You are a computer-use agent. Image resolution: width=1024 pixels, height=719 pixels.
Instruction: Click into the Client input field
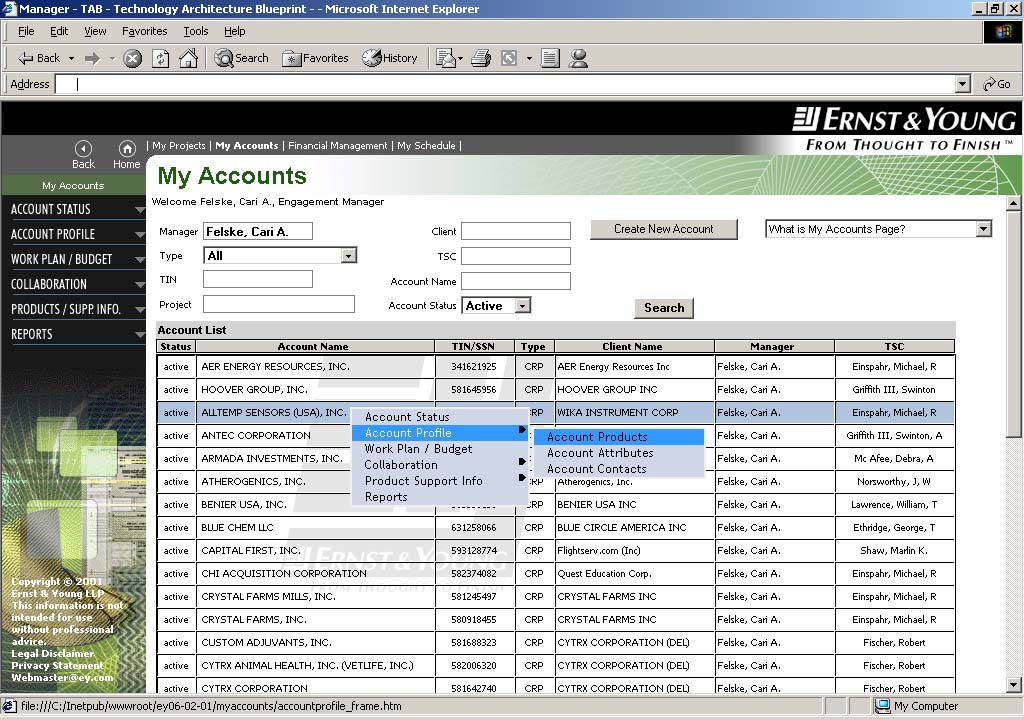(516, 231)
